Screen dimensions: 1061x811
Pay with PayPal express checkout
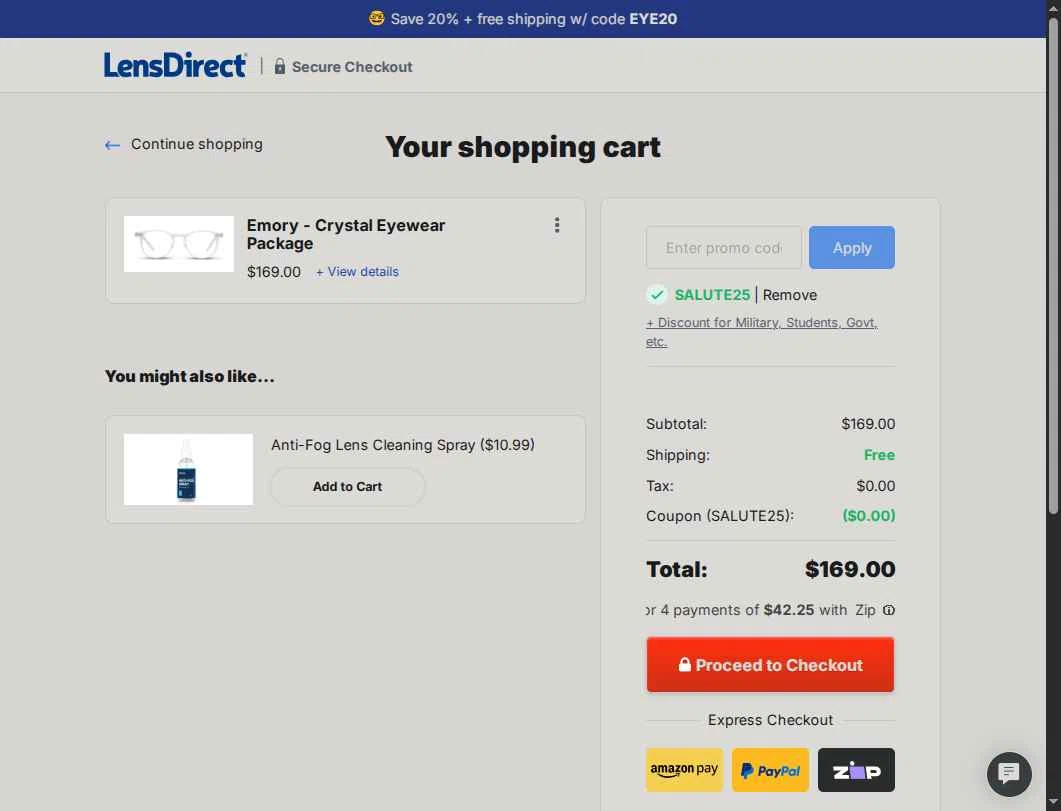coord(770,770)
